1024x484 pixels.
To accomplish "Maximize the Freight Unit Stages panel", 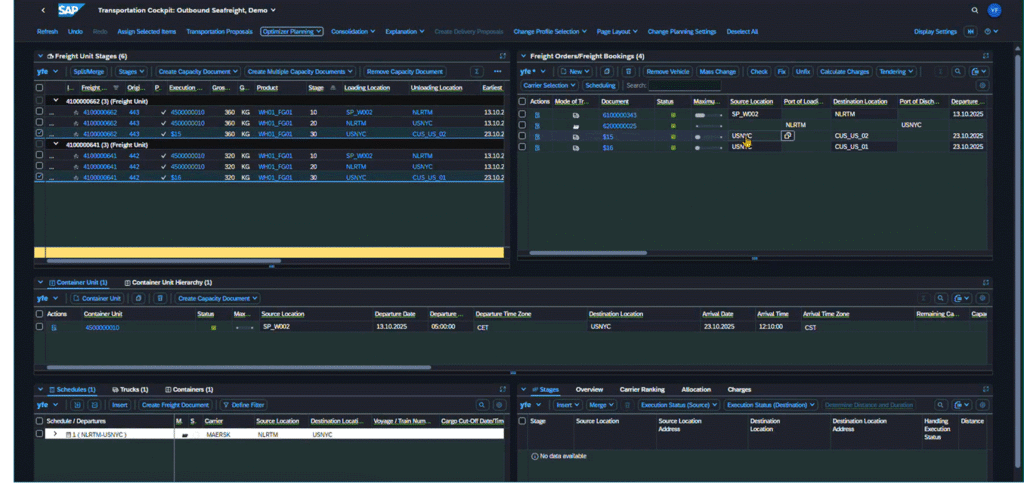I will pyautogui.click(x=503, y=56).
